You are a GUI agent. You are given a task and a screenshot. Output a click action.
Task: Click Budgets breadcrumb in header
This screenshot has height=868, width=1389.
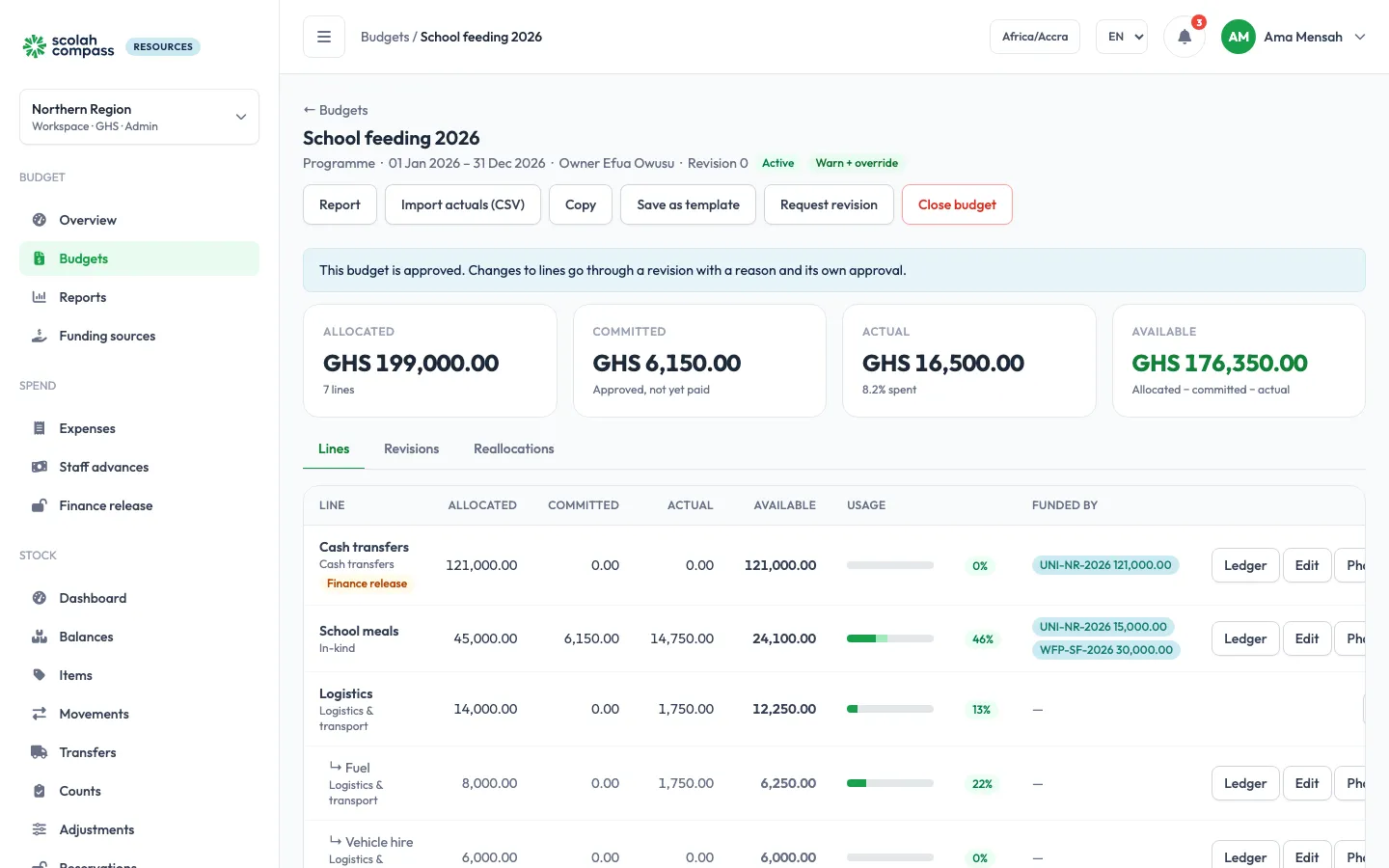pos(385,37)
